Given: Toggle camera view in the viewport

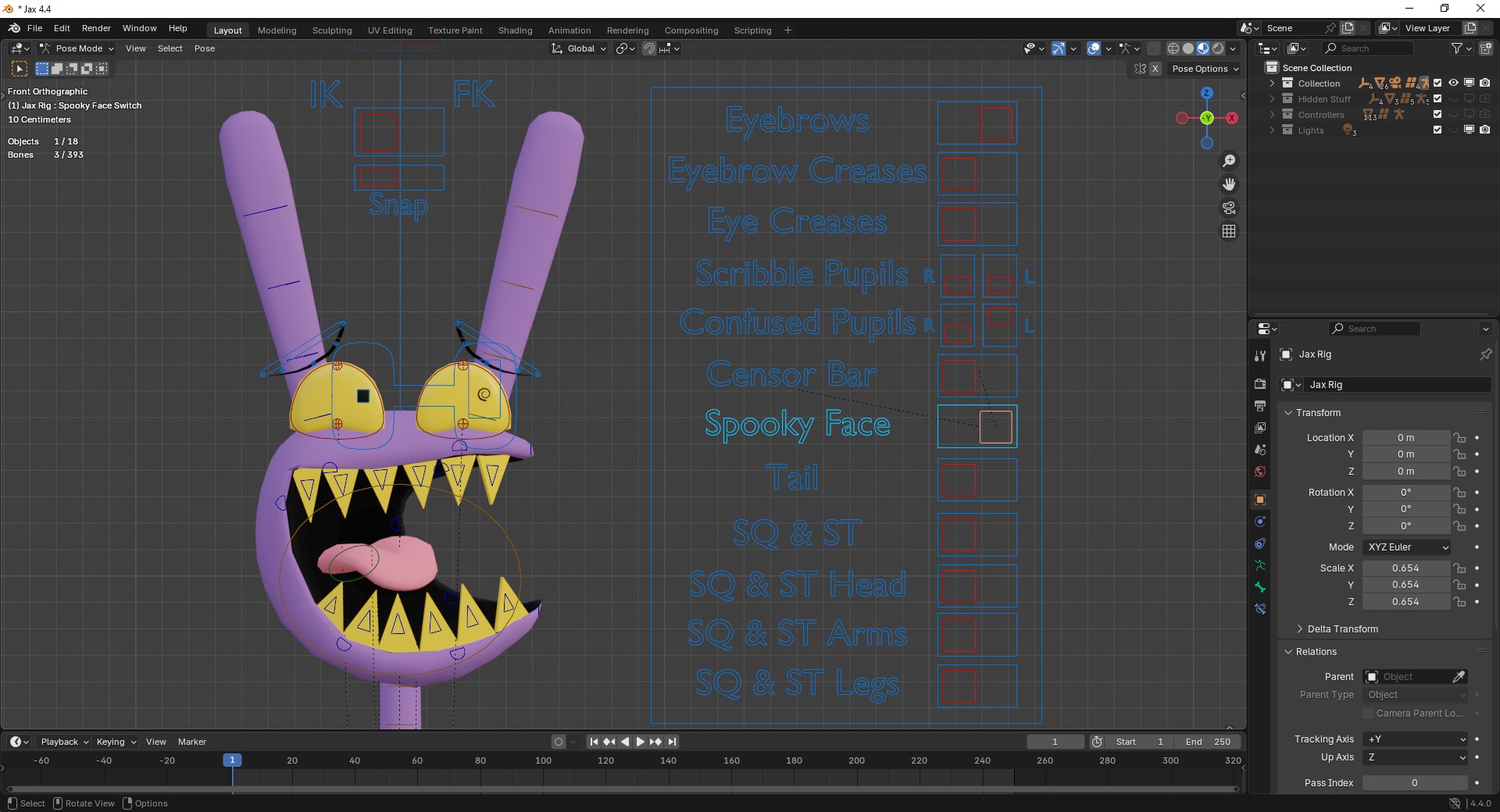Looking at the screenshot, I should pos(1229,208).
